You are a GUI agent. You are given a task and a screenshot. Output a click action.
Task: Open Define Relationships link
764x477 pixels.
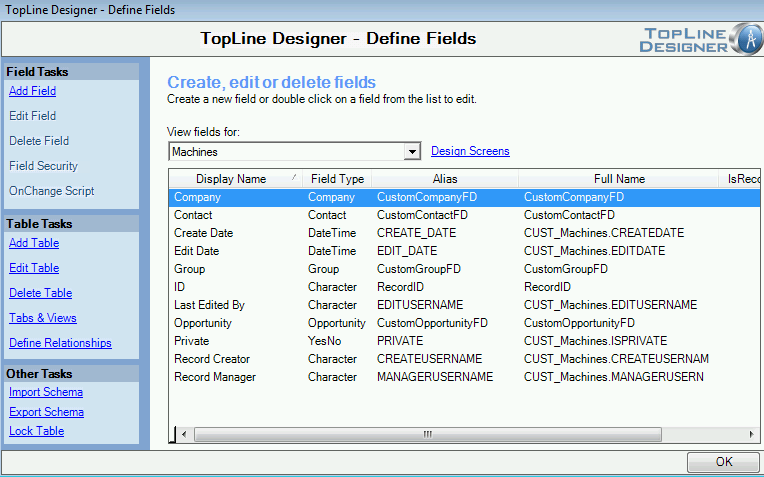[60, 343]
